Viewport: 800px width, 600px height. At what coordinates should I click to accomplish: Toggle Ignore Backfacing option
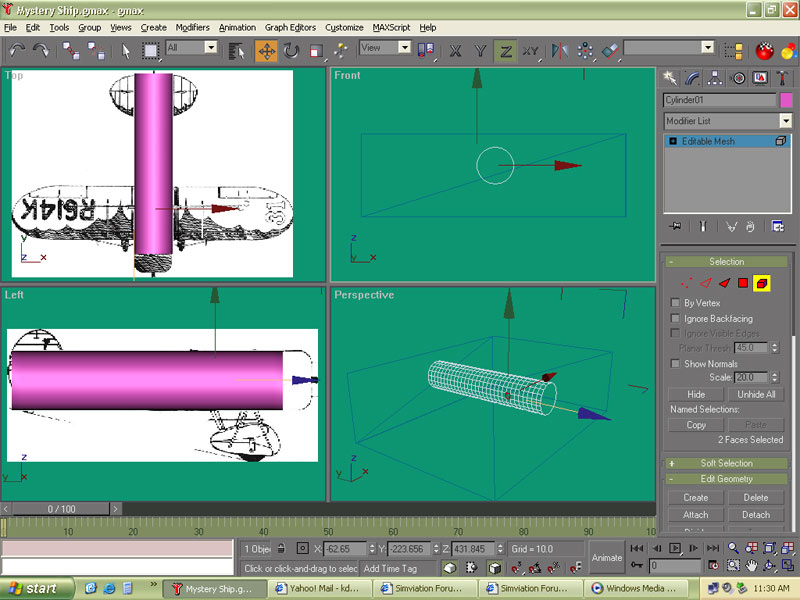675,318
